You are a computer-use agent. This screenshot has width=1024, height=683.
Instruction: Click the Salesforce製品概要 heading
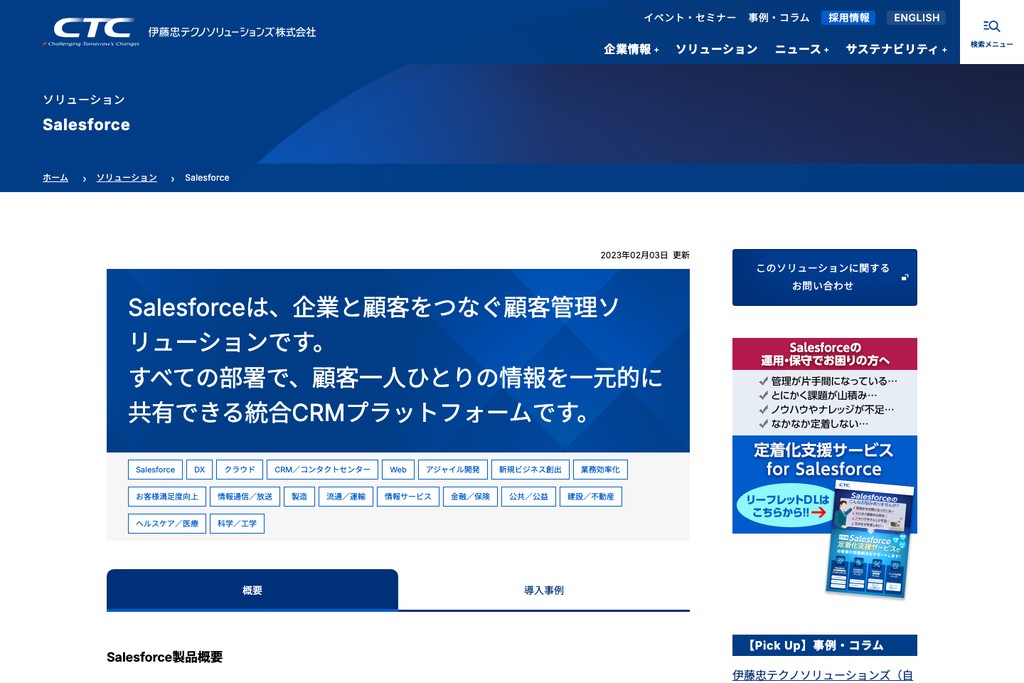point(165,657)
